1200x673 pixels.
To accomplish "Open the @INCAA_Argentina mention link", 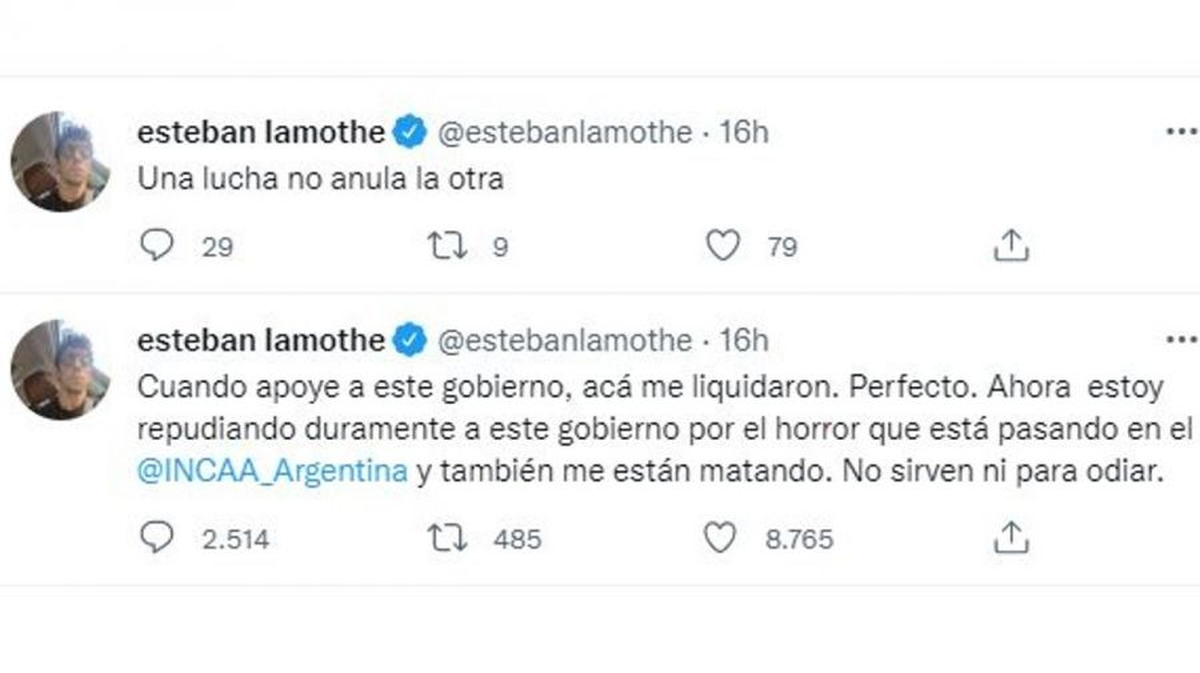I will [273, 472].
